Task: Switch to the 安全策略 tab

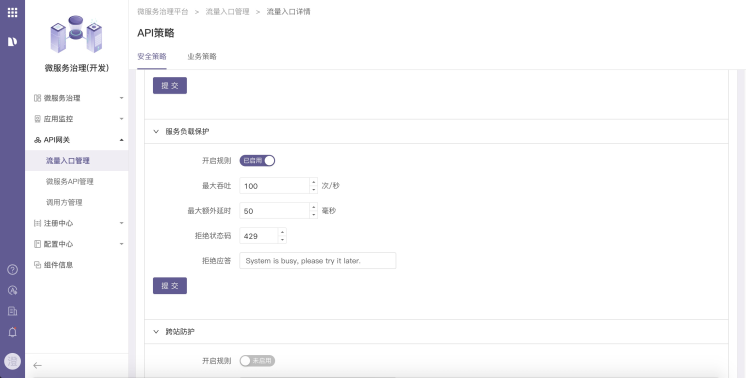Action: (152, 57)
